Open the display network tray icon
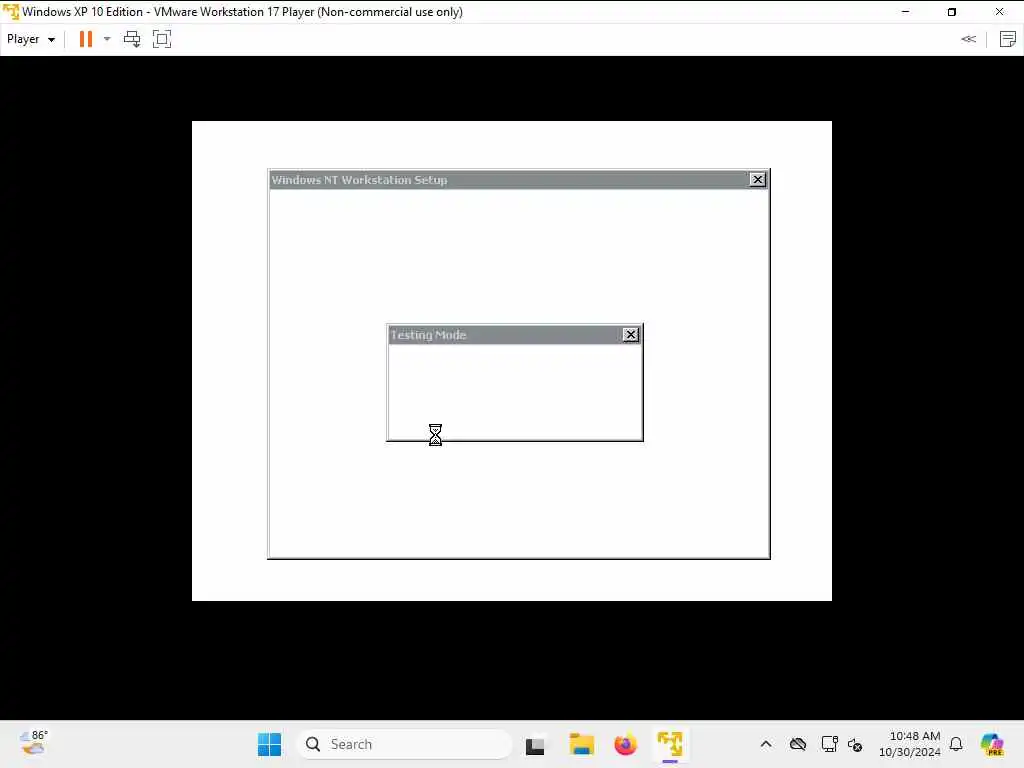Image resolution: width=1024 pixels, height=768 pixels. click(829, 744)
